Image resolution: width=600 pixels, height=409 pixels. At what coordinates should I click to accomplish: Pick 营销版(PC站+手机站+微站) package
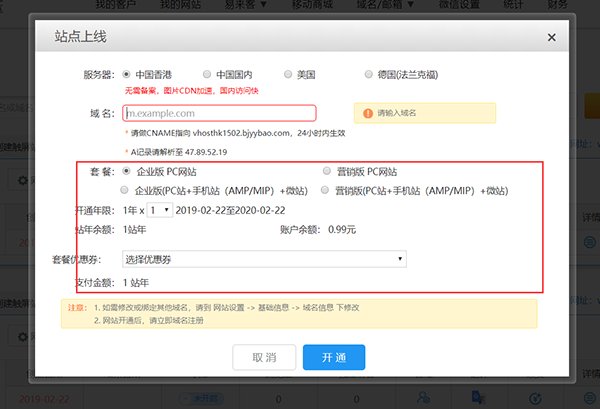point(326,190)
